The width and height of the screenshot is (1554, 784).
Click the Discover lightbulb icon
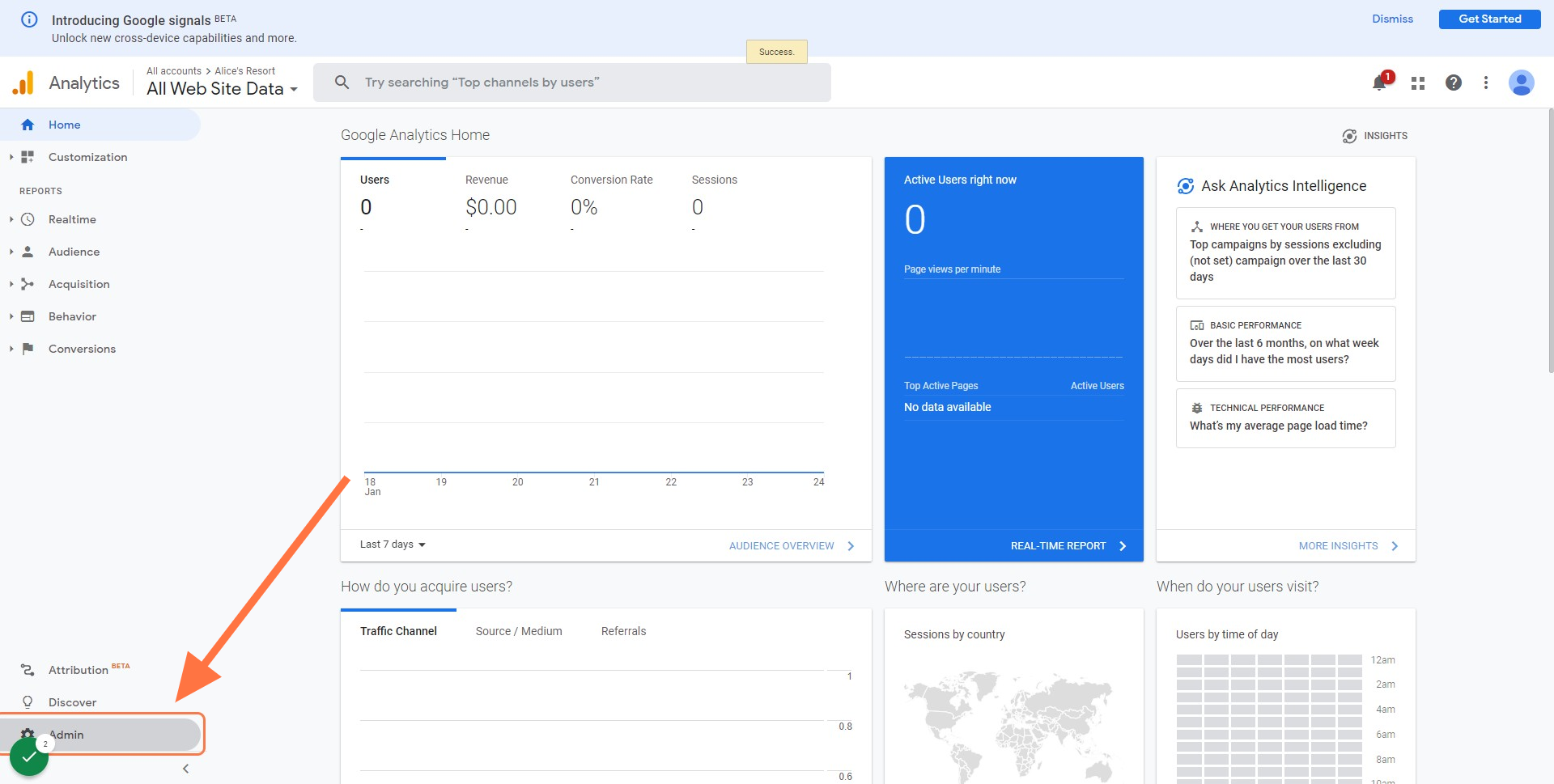28,702
